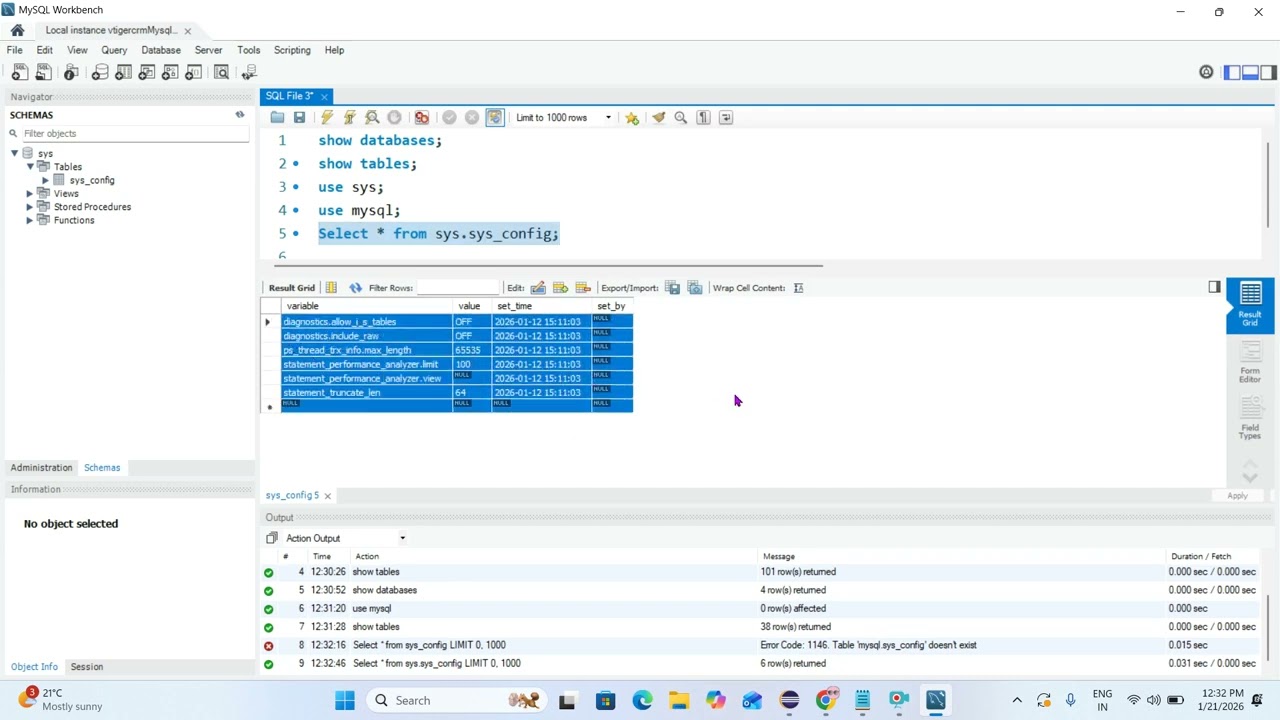This screenshot has height=720, width=1280.
Task: Open the Database menu
Action: point(161,50)
